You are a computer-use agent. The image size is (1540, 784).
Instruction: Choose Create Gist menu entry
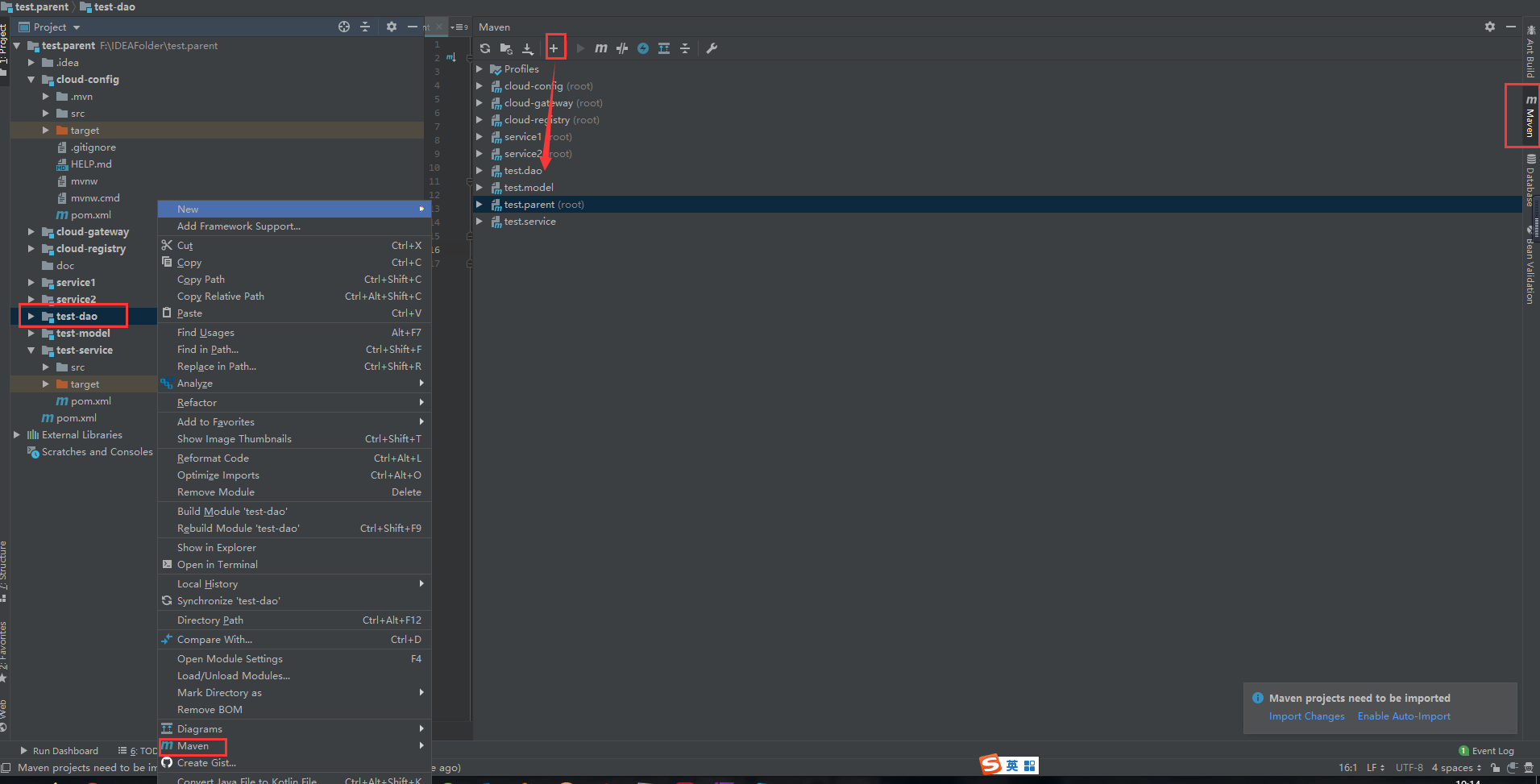point(294,763)
